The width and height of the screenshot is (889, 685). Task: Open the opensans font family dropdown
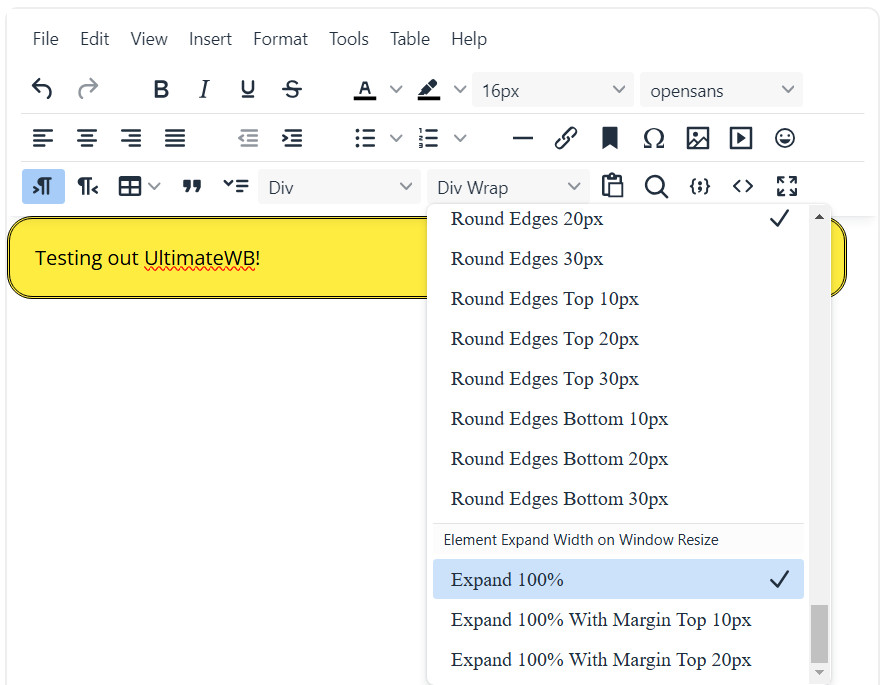[721, 90]
